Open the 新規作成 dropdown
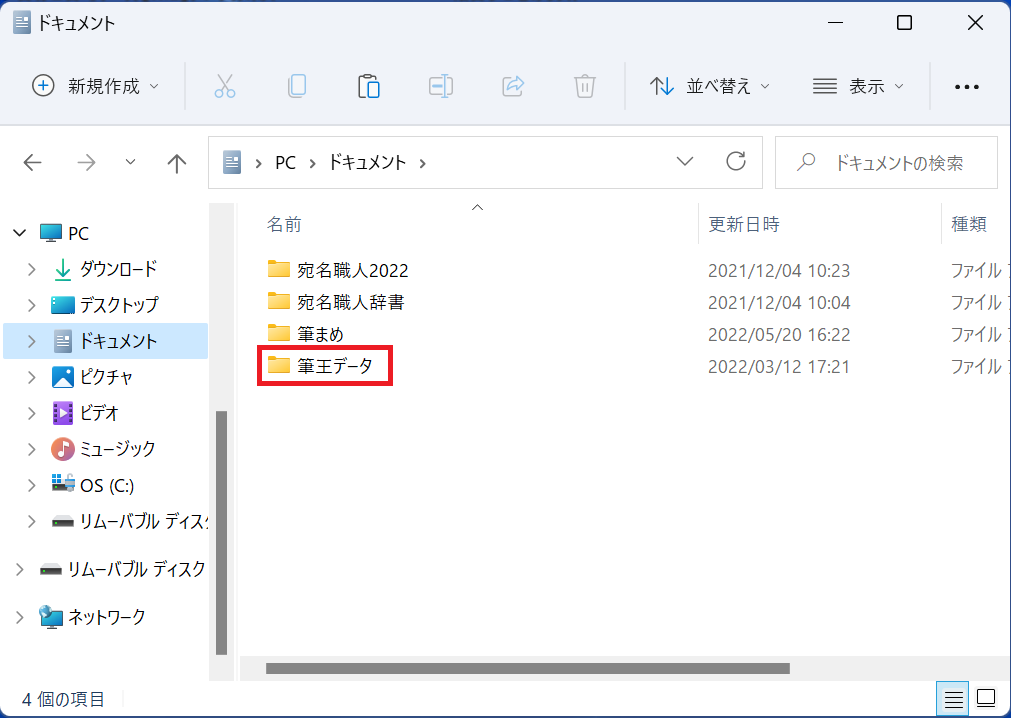The height and width of the screenshot is (718, 1011). click(x=95, y=86)
